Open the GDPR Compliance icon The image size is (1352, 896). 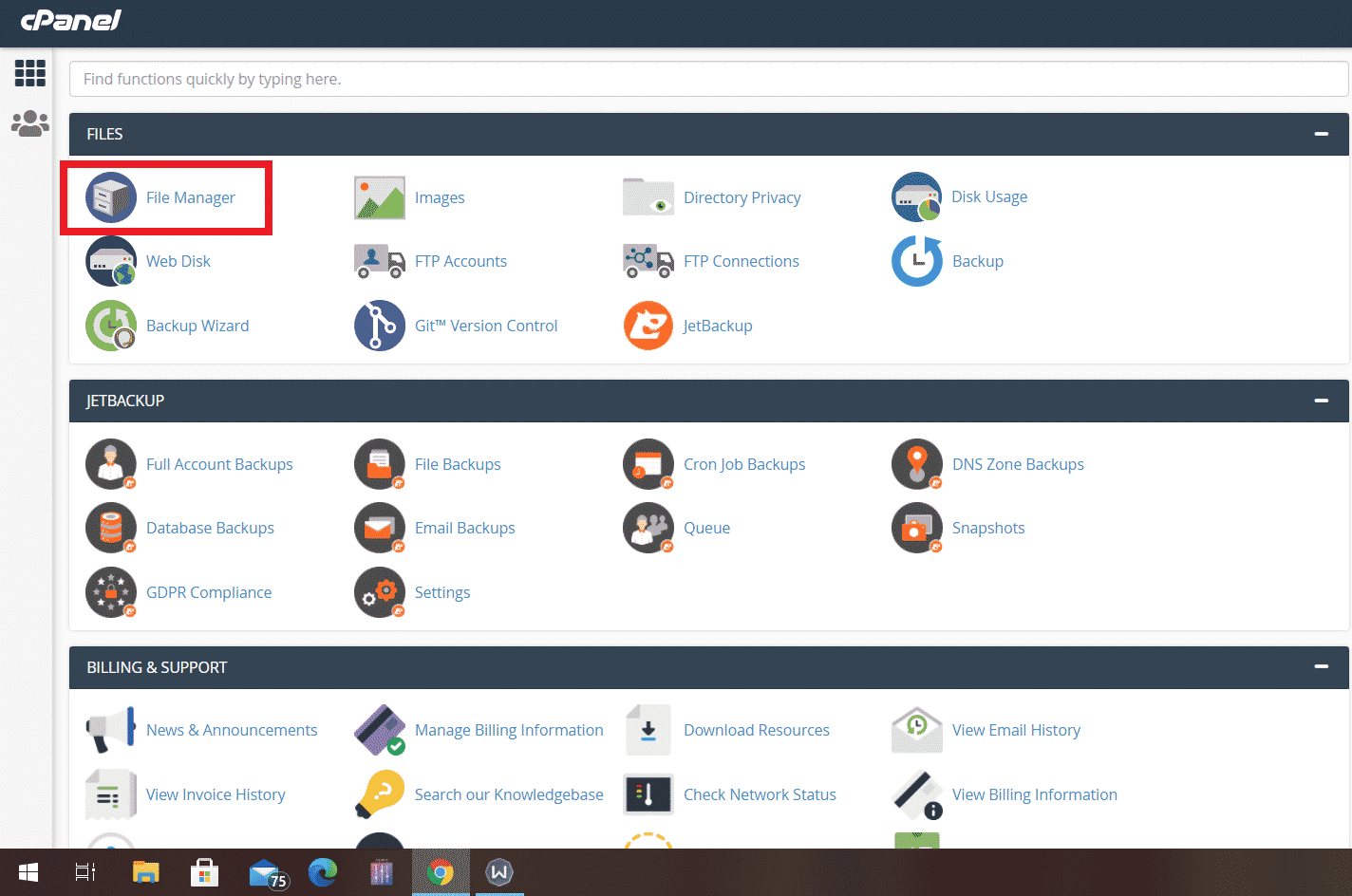coord(111,592)
